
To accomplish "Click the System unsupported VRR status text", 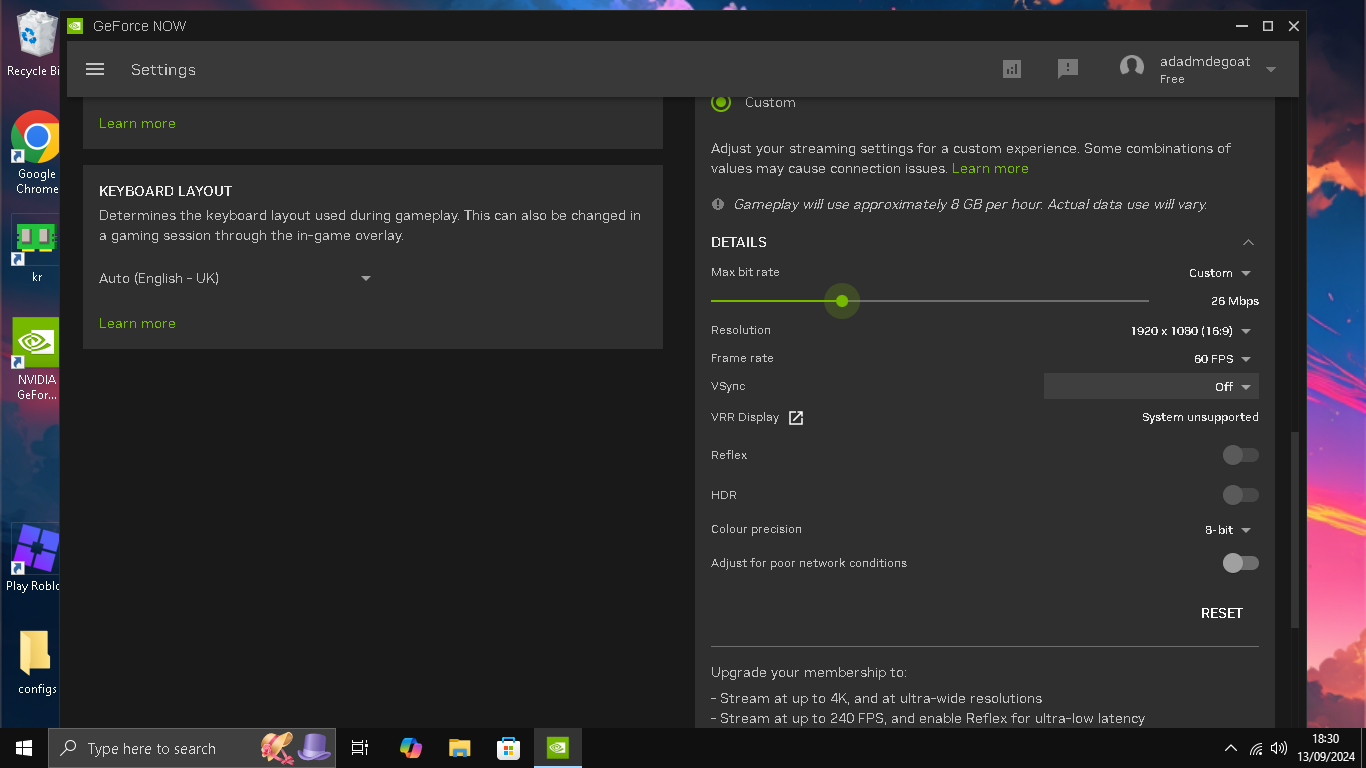I will pyautogui.click(x=1200, y=417).
